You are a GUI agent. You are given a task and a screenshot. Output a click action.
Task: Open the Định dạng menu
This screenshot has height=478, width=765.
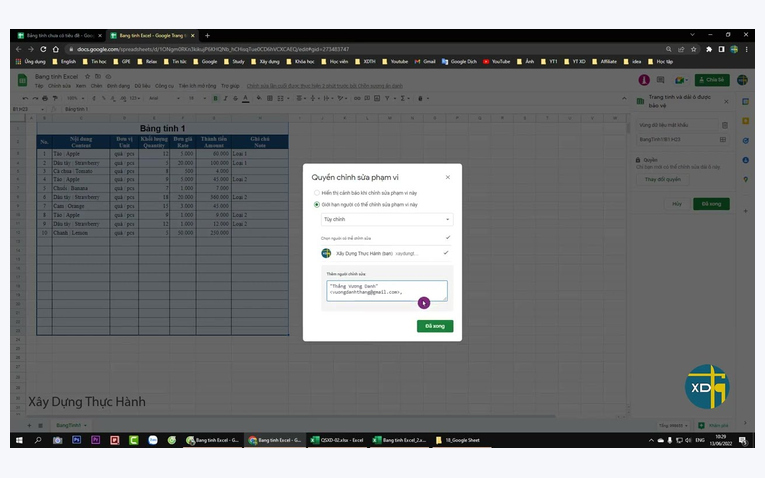pos(118,86)
